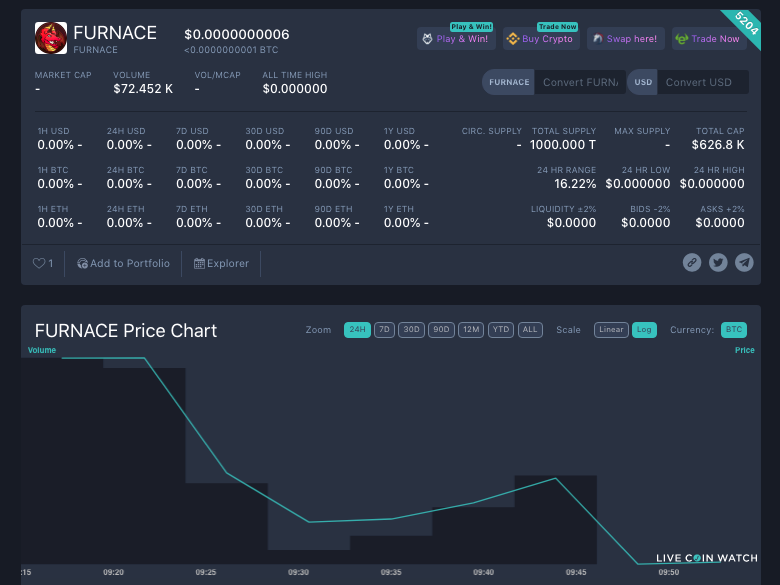Screen dimensions: 780x585
Task: Click the FURNACE Price Chart heading
Action: coord(126,331)
